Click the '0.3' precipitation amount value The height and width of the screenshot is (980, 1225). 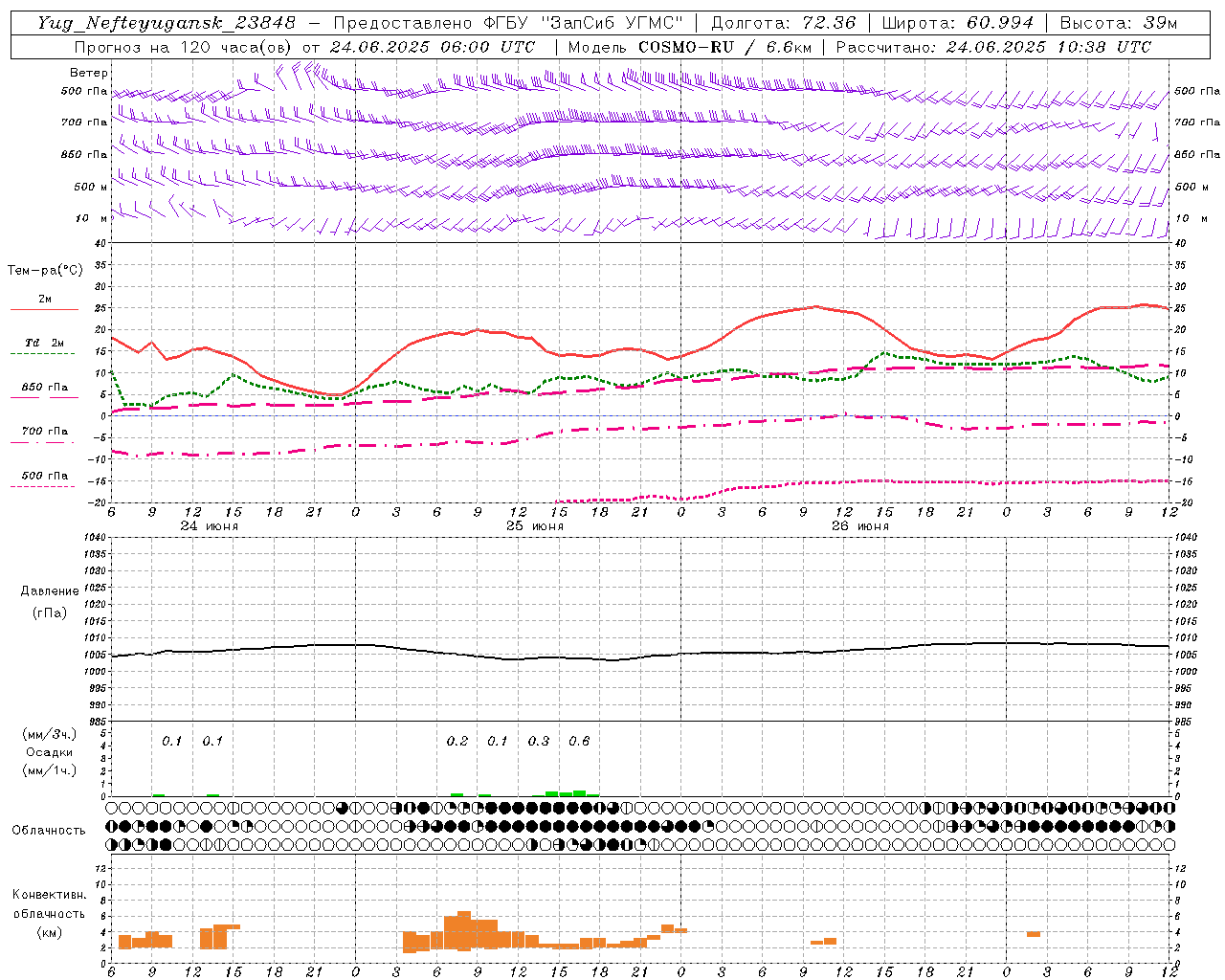539,741
